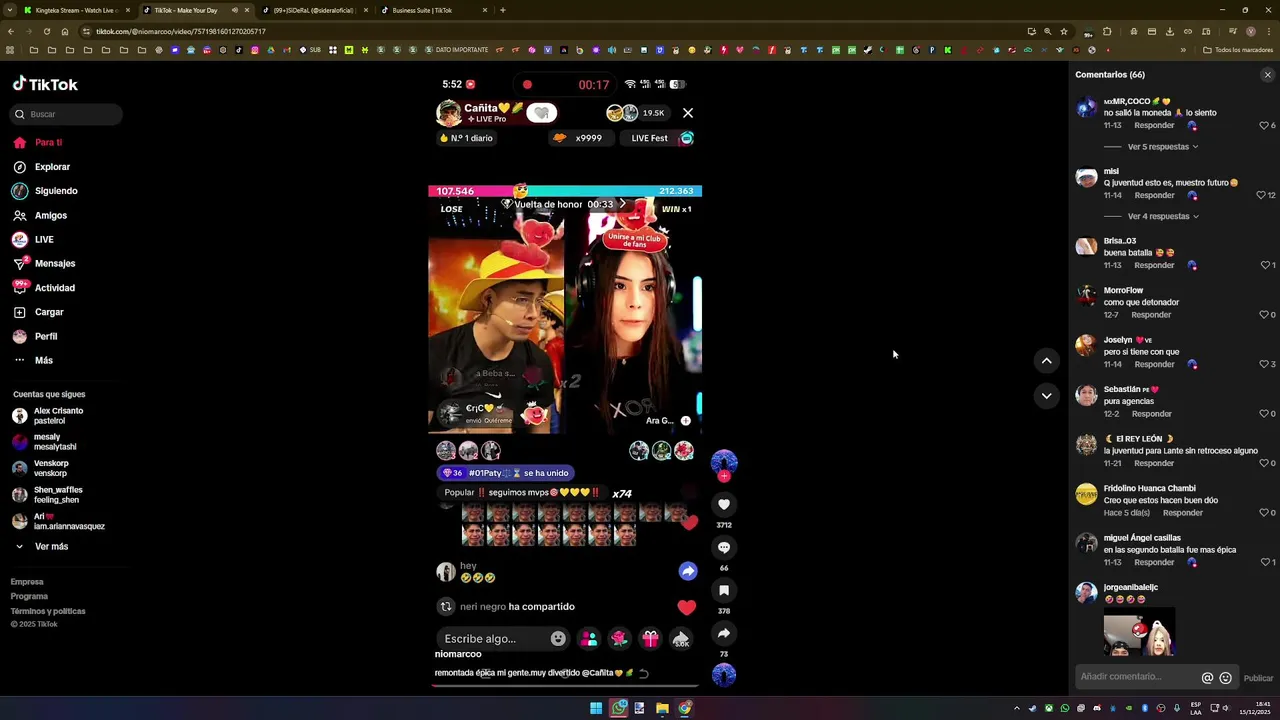The height and width of the screenshot is (720, 1280).
Task: Open niomarcoo avatar beside video
Action: (724, 462)
